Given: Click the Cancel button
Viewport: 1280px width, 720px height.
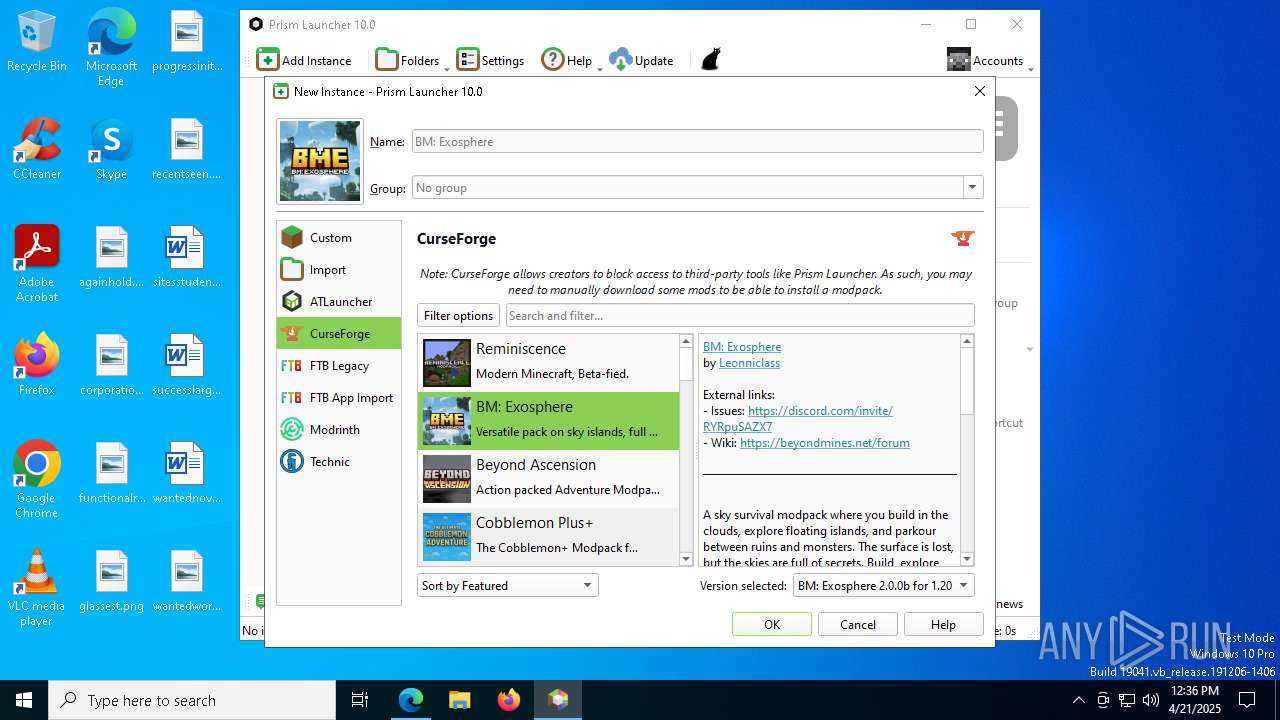Looking at the screenshot, I should [x=858, y=625].
